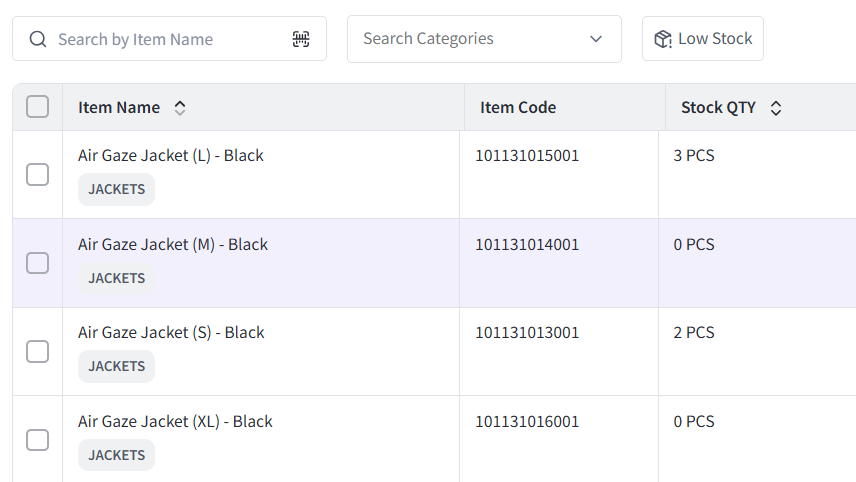Open the Search Categories dropdown
856x482 pixels.
tap(484, 39)
